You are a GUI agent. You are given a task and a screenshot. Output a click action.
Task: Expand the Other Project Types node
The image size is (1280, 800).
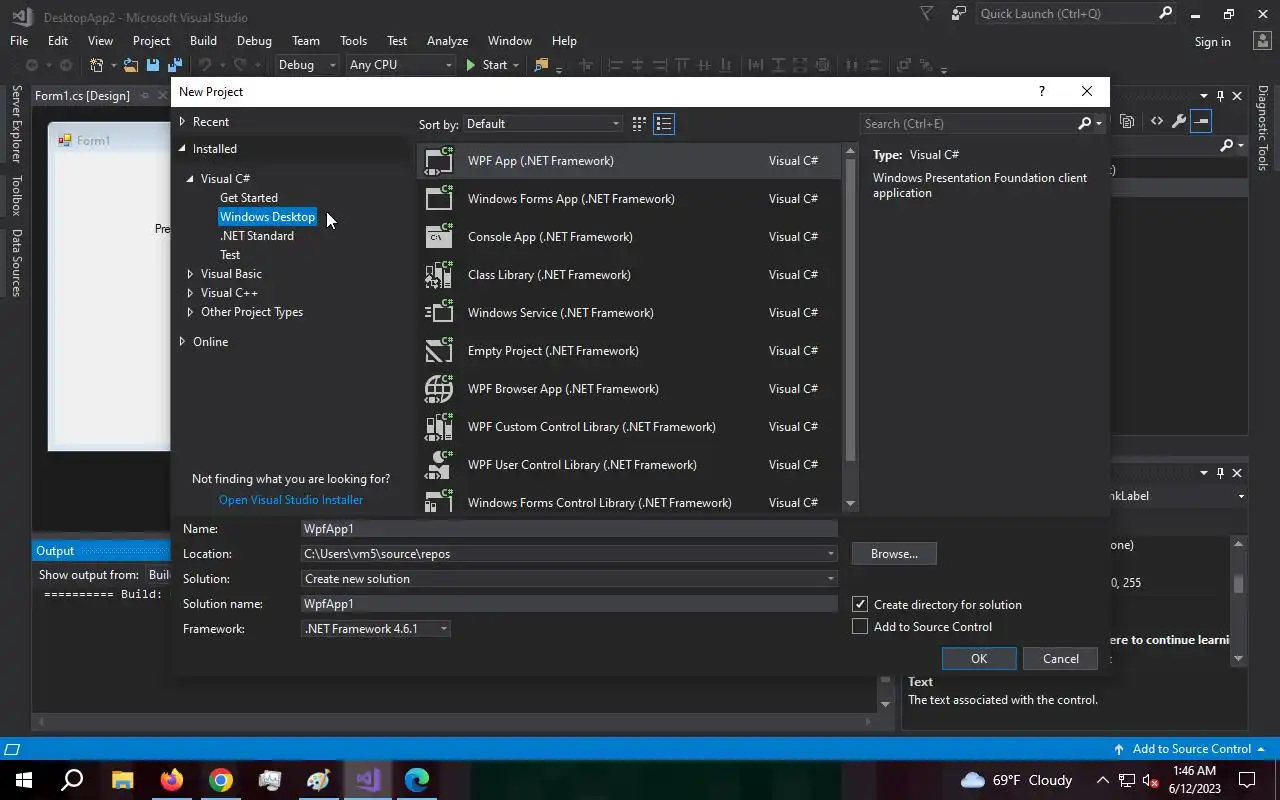click(190, 311)
